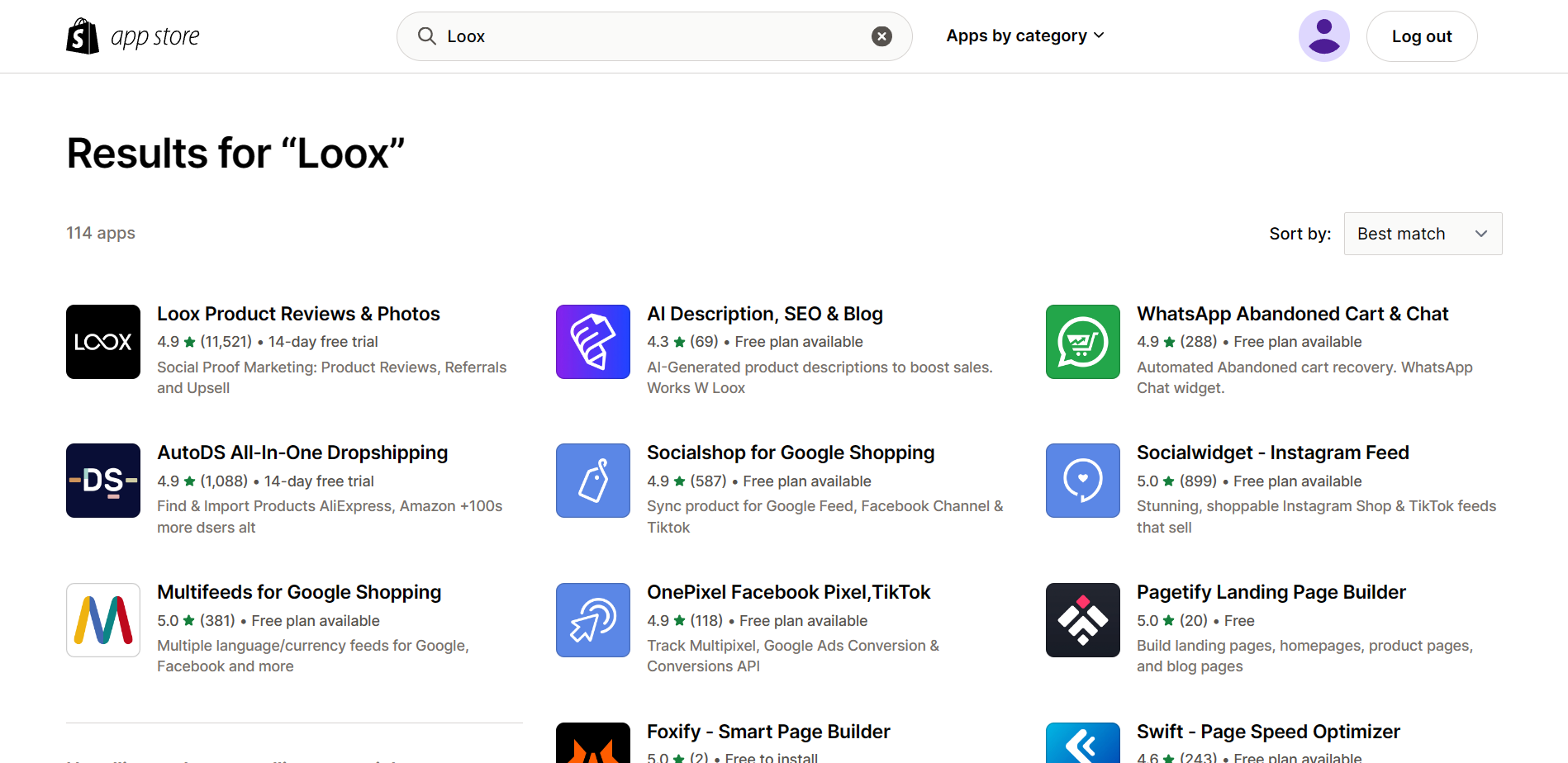Image resolution: width=1568 pixels, height=763 pixels.
Task: Click the Results for “Loox” heading
Action: tap(235, 154)
